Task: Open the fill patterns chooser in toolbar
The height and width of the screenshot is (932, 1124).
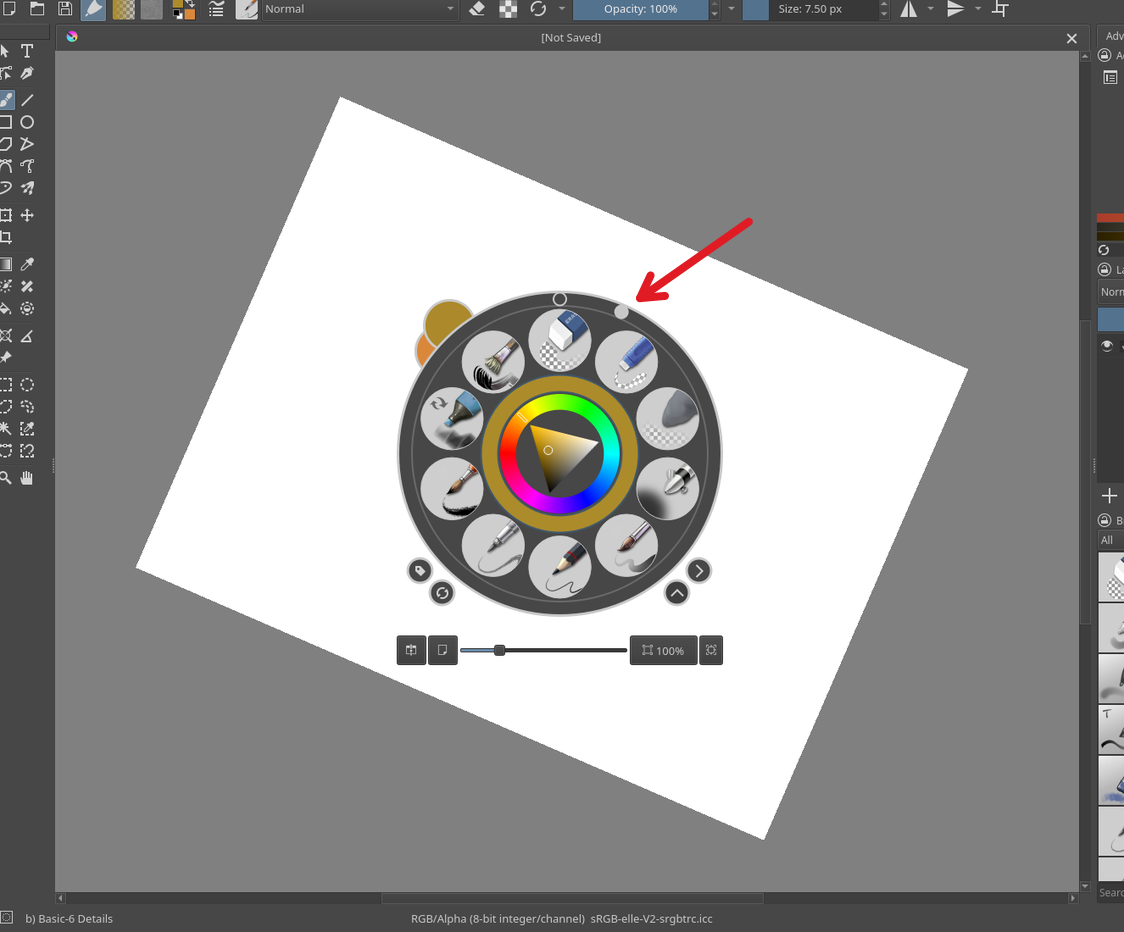Action: point(151,9)
